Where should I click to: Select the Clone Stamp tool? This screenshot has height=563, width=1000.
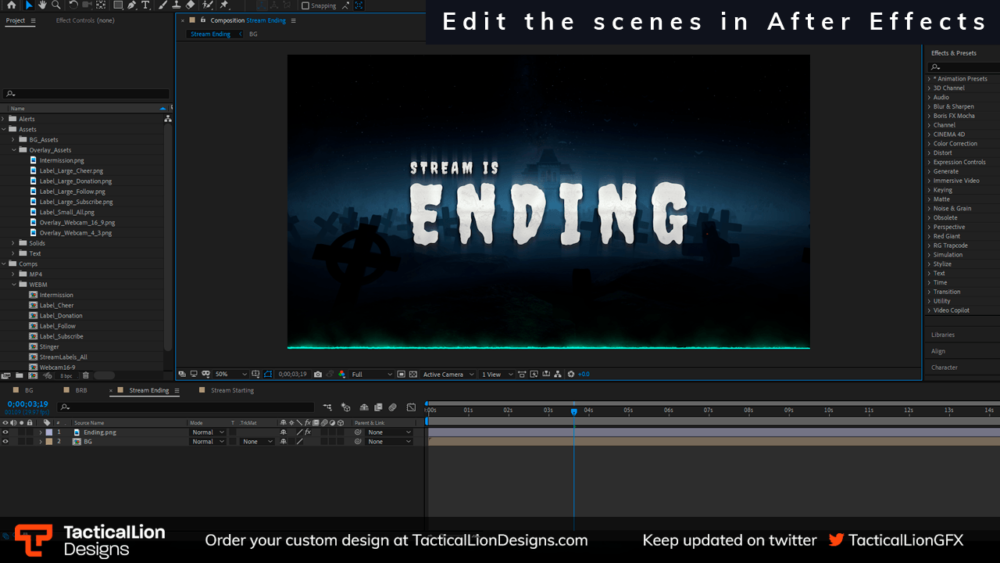(177, 5)
